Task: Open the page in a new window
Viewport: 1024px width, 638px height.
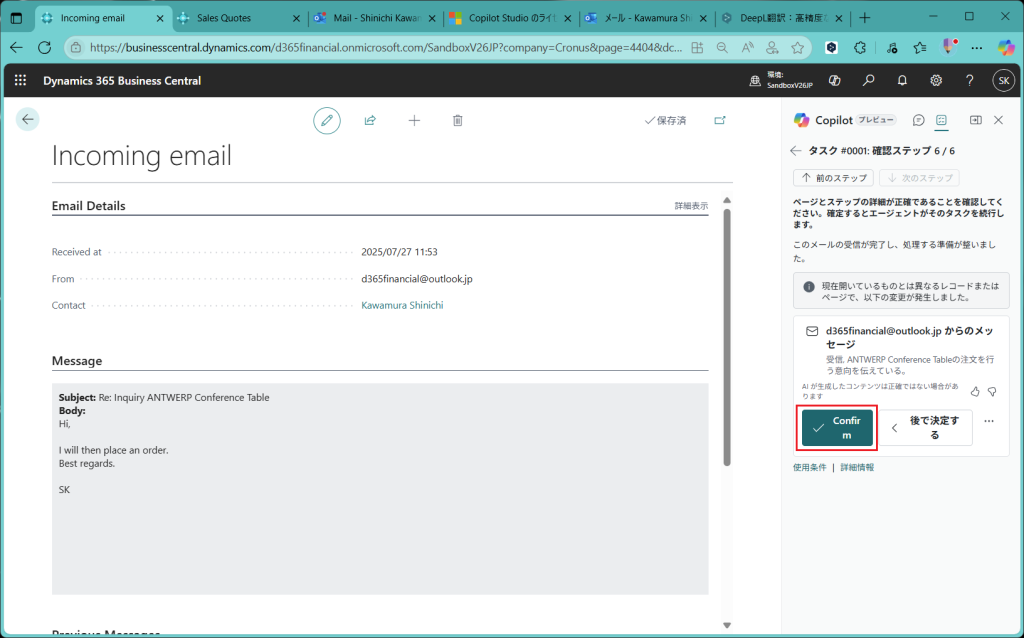Action: click(720, 120)
